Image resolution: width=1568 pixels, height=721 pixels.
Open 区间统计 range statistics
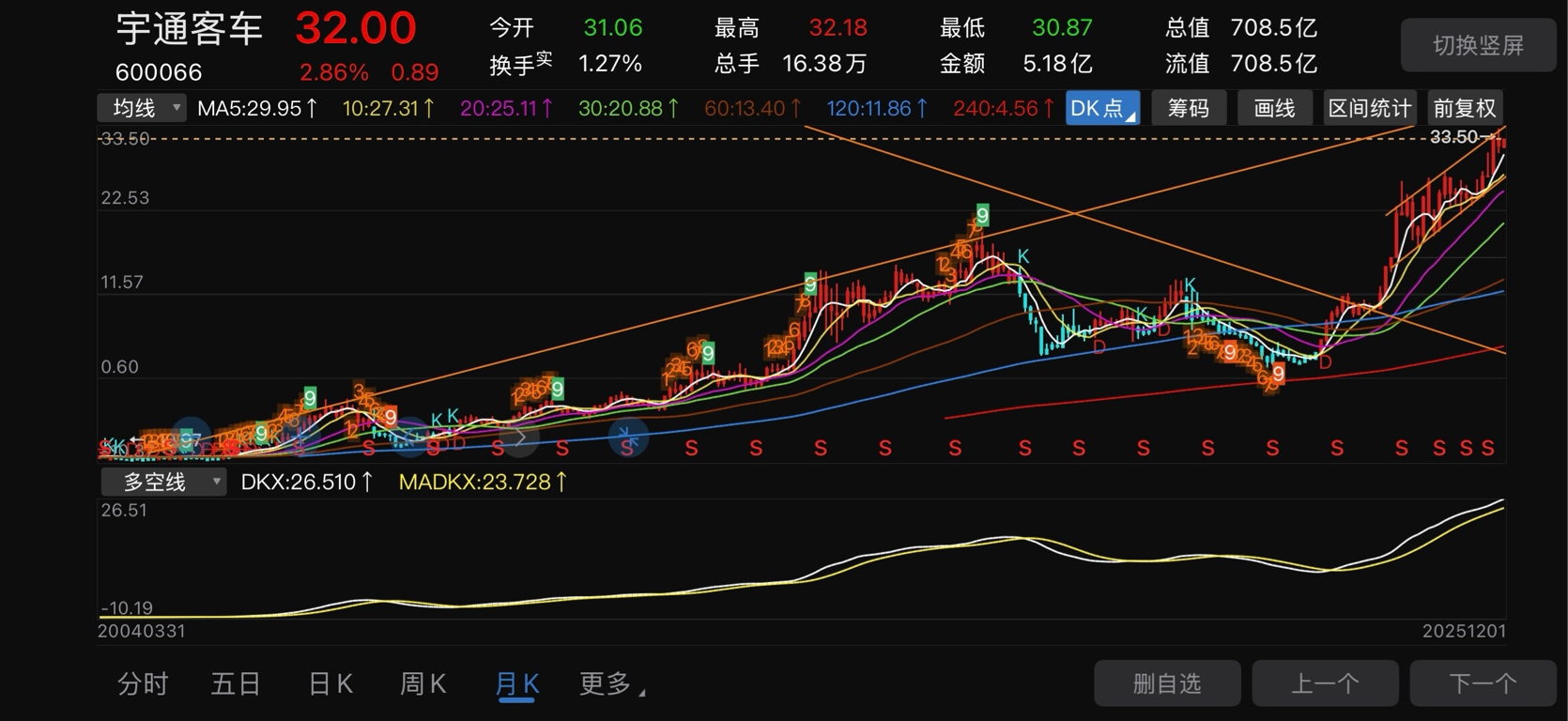tap(1369, 108)
